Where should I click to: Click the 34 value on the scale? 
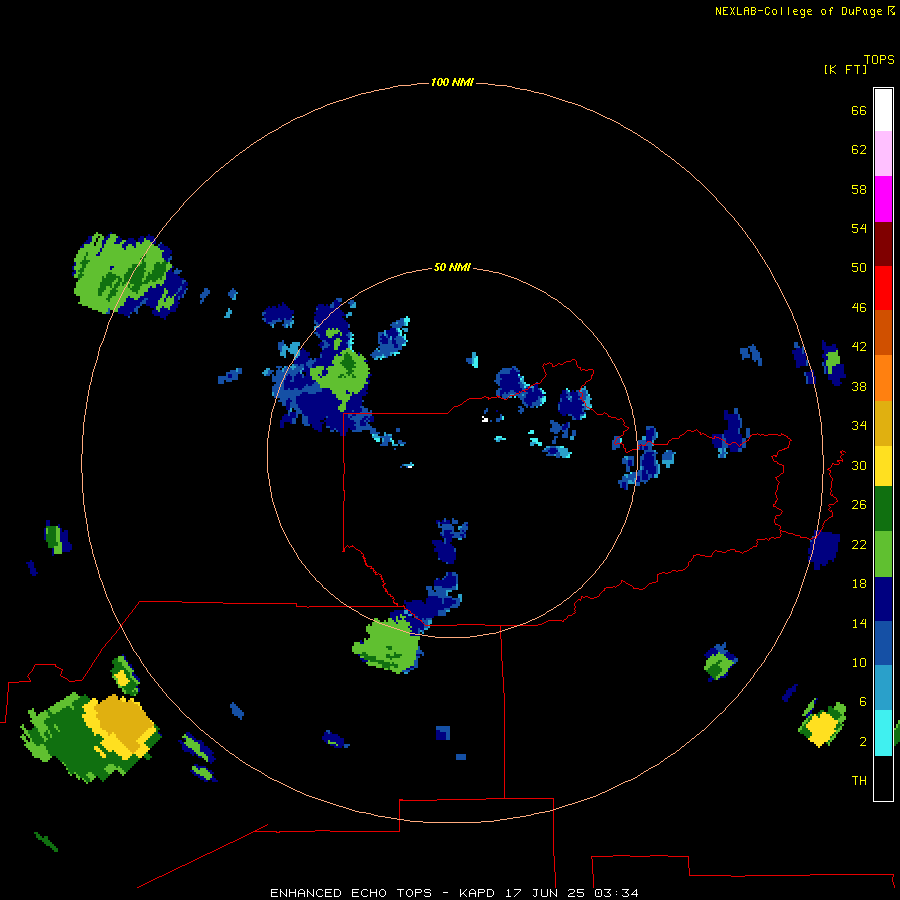[x=859, y=425]
